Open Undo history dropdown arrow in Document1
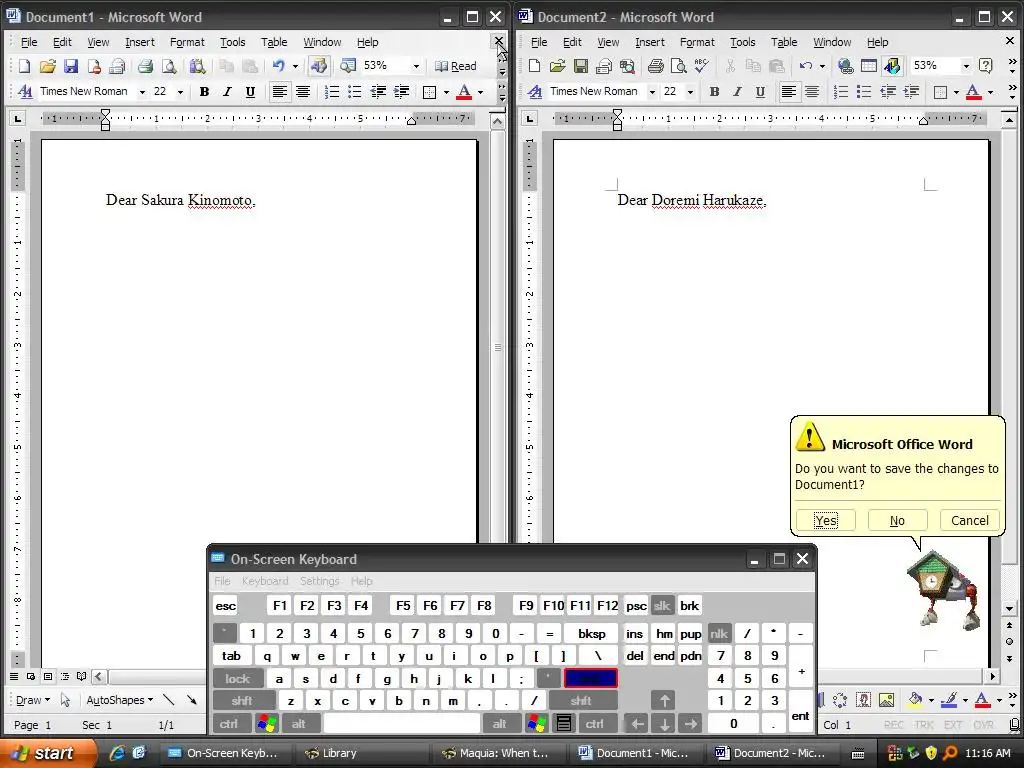This screenshot has width=1024, height=768. (x=295, y=66)
